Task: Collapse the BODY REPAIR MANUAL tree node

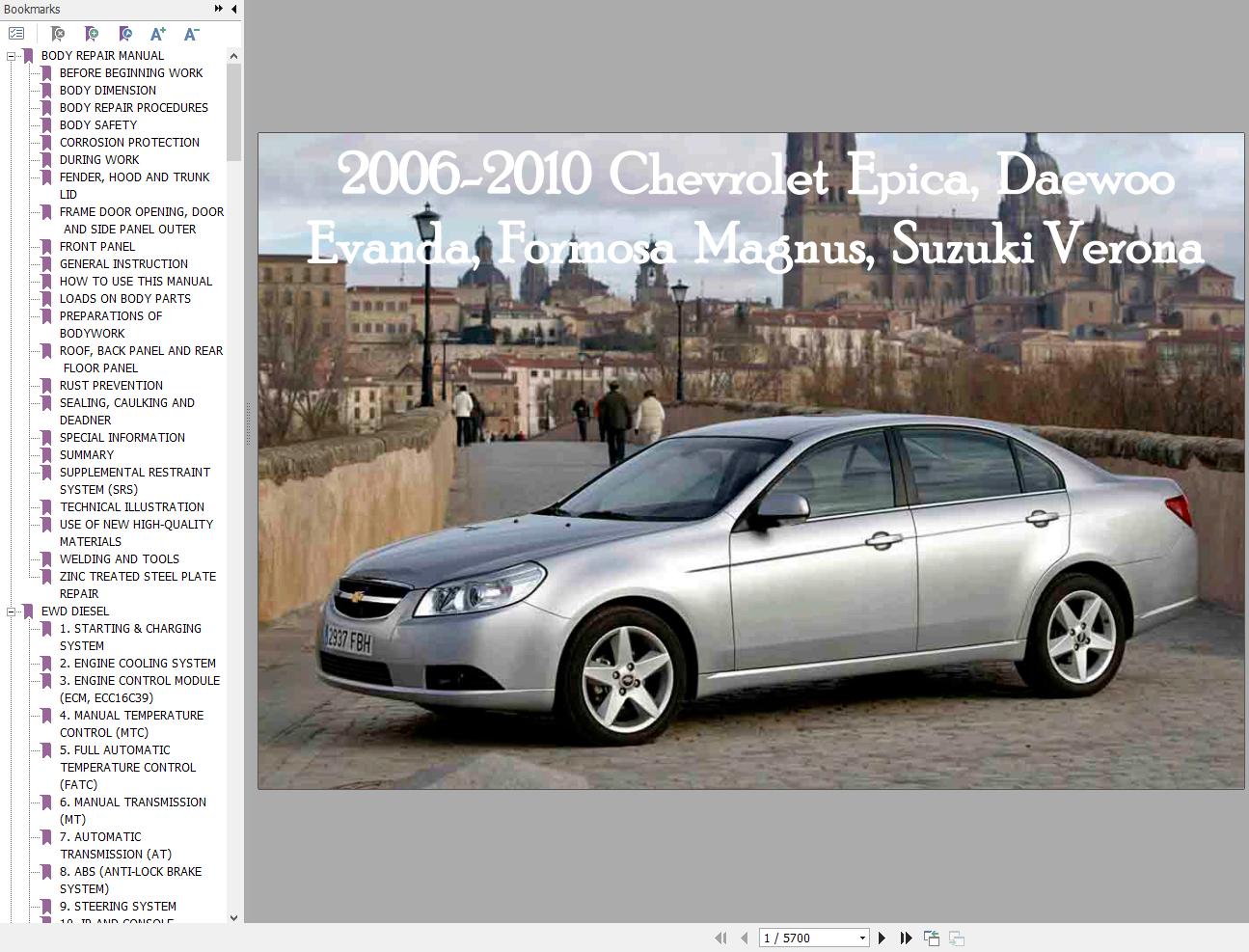Action: (x=12, y=56)
